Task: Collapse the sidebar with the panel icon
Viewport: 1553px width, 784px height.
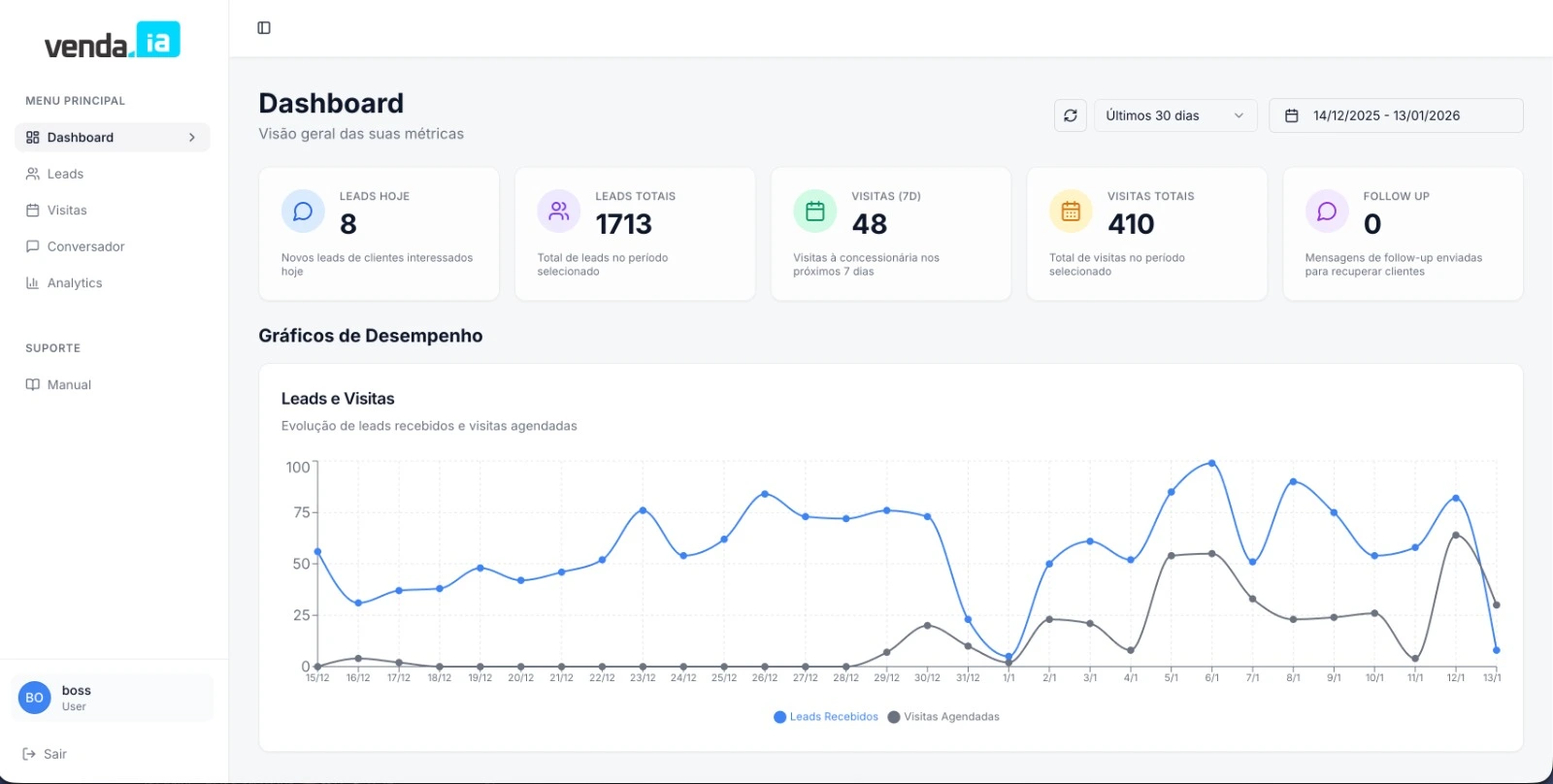Action: pyautogui.click(x=264, y=28)
